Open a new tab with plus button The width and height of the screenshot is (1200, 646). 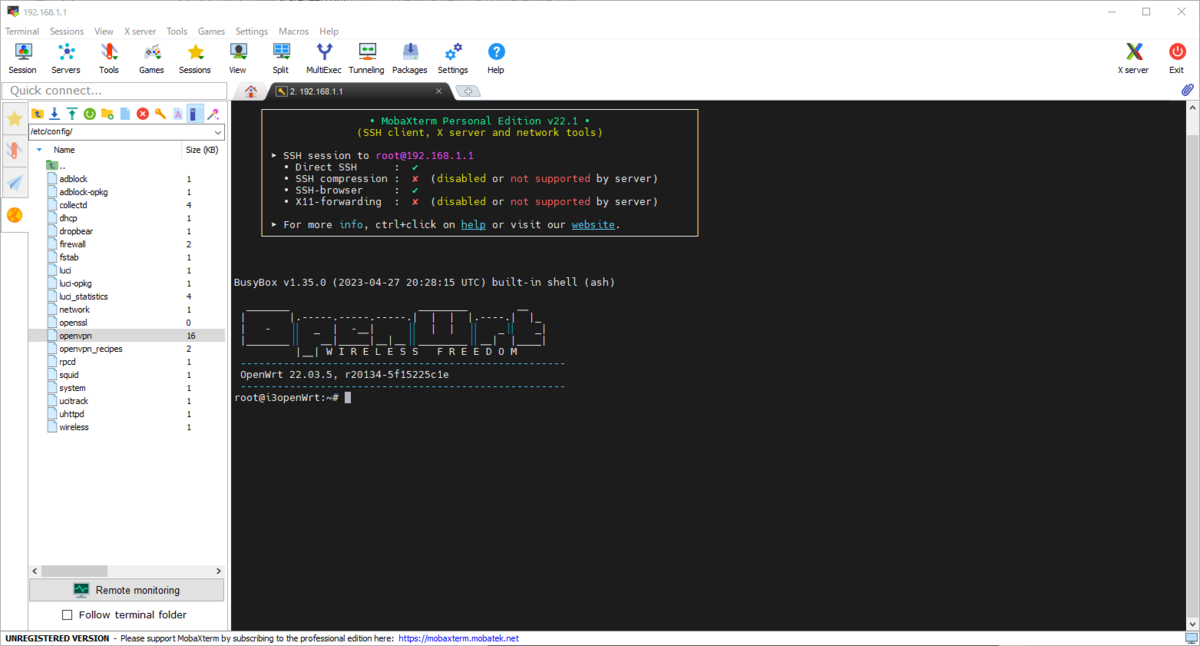tap(467, 91)
